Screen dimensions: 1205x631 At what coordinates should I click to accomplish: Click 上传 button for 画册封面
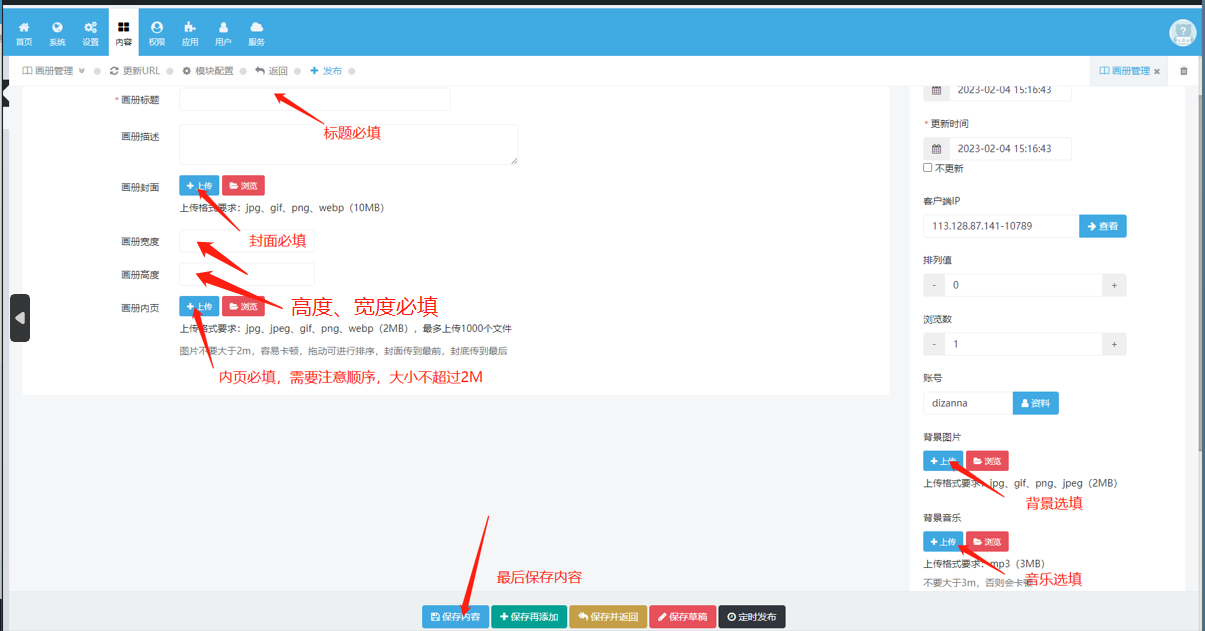point(199,186)
